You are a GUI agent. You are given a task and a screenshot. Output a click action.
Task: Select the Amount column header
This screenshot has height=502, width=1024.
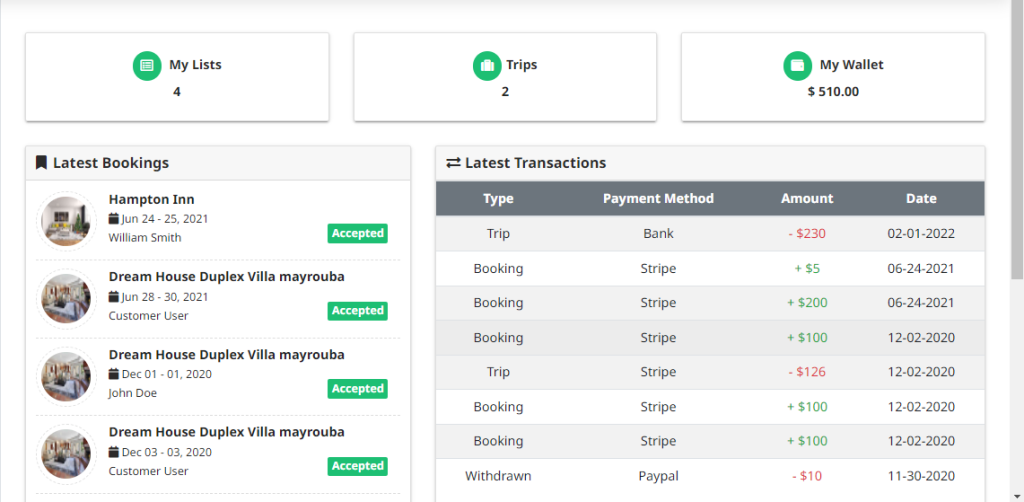pos(807,198)
